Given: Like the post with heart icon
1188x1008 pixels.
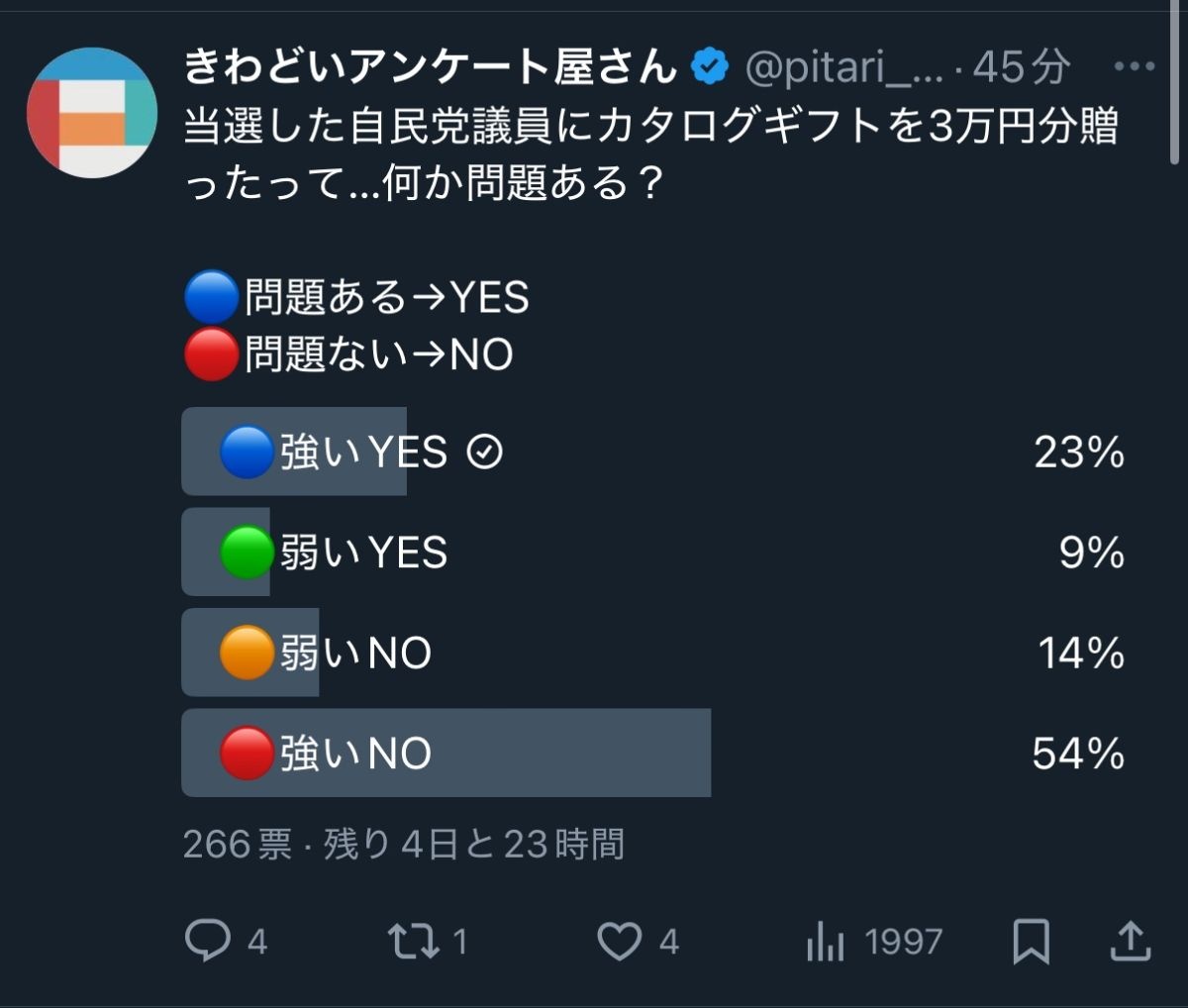Looking at the screenshot, I should click(620, 940).
